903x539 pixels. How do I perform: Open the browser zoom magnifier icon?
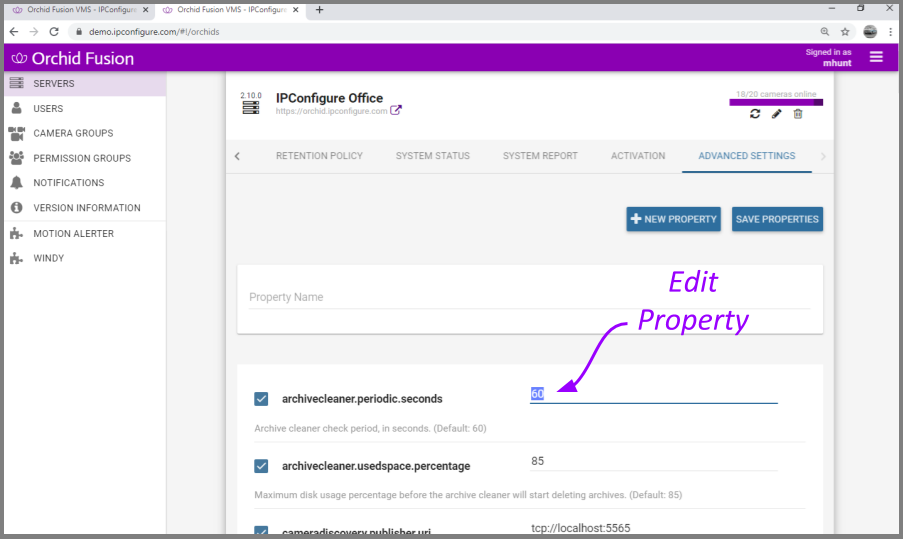825,32
